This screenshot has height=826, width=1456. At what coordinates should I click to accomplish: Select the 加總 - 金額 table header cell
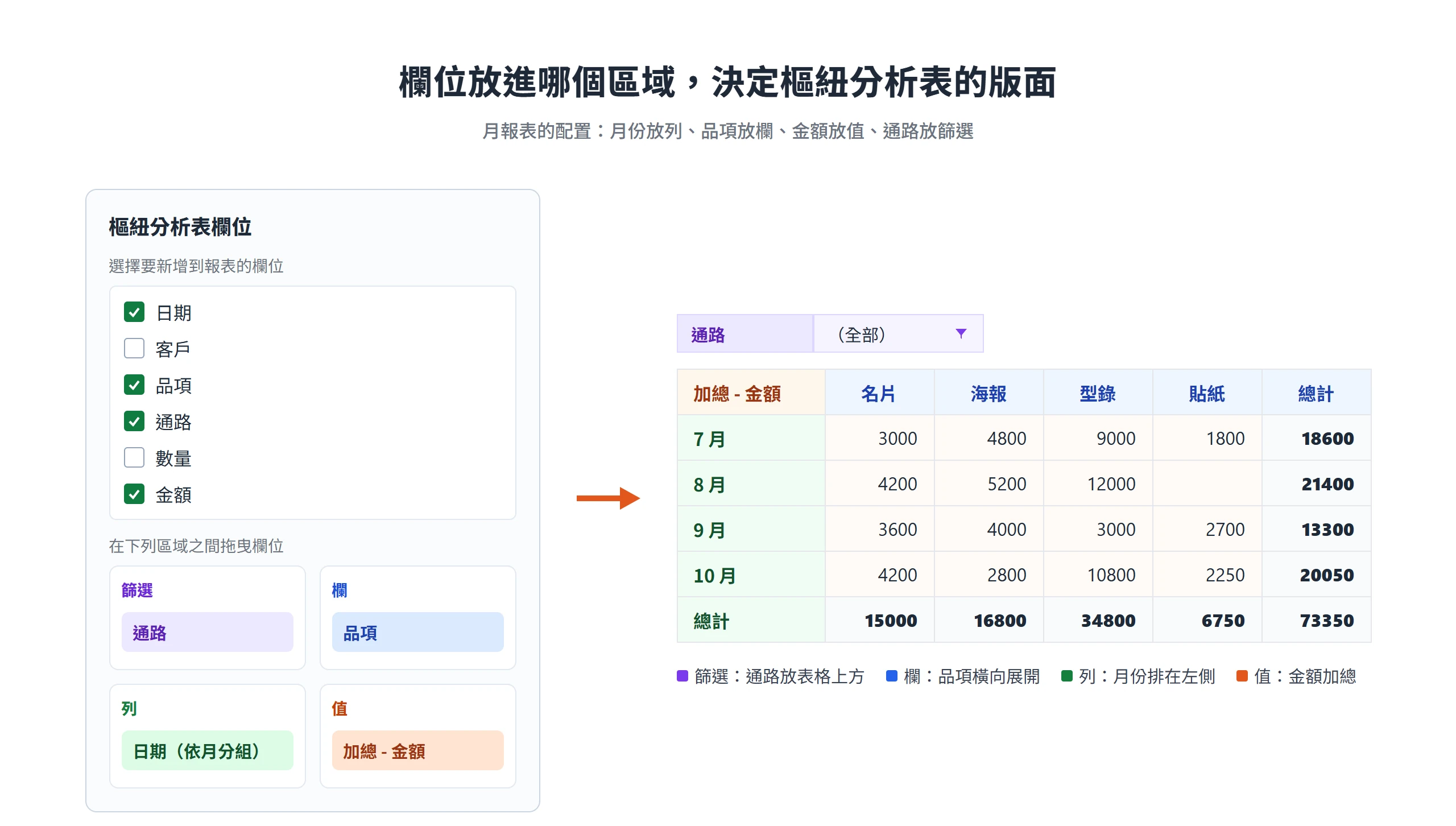coord(751,393)
